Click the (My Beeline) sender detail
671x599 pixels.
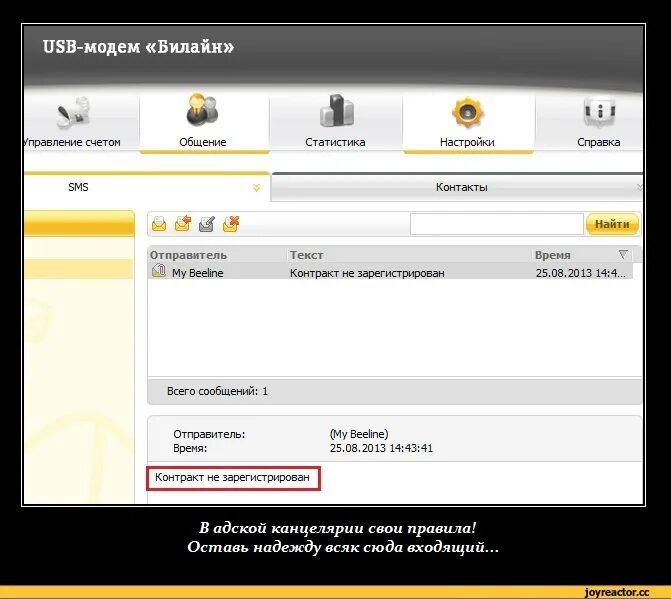359,434
